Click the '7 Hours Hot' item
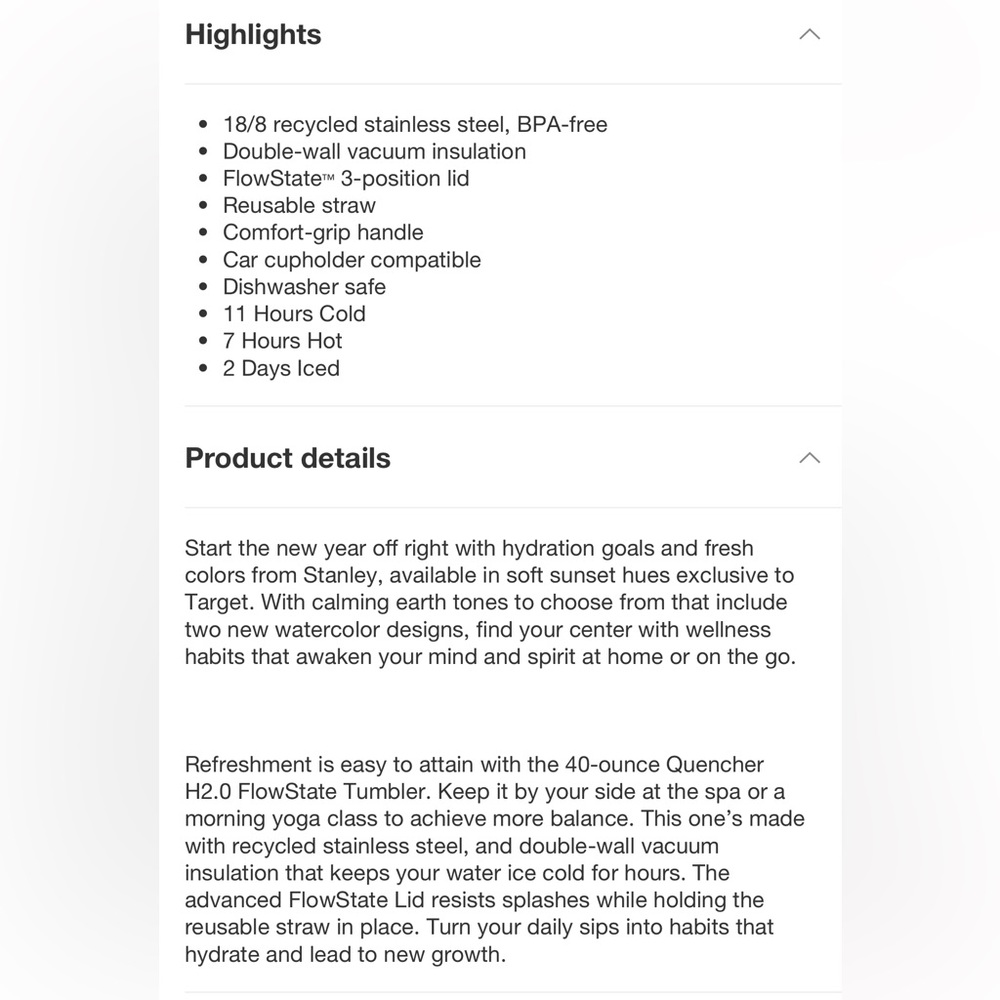The width and height of the screenshot is (1000, 1000). coord(283,341)
